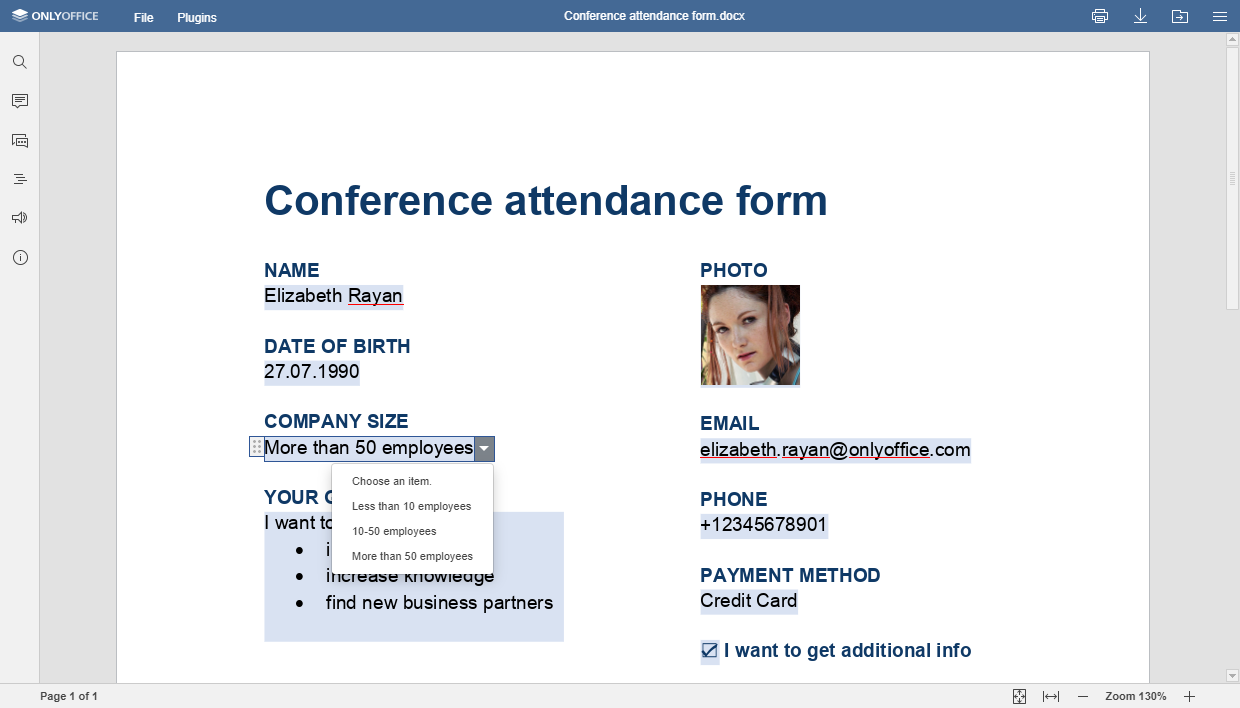
Task: Click the document title 'Conference attendance form.docx'
Action: coord(654,16)
